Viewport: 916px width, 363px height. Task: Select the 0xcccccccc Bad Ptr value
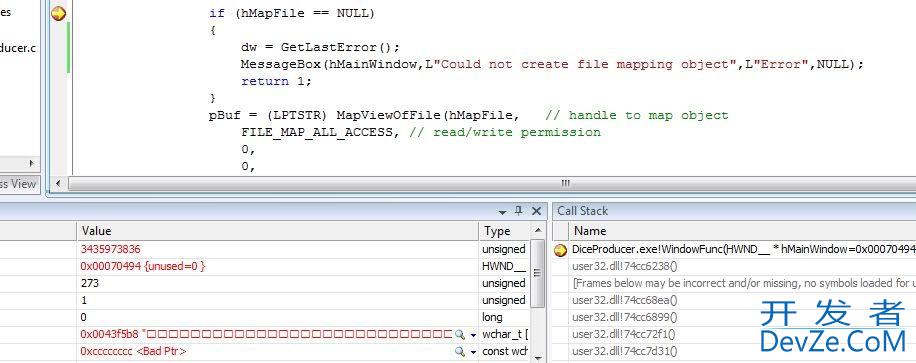tap(133, 351)
